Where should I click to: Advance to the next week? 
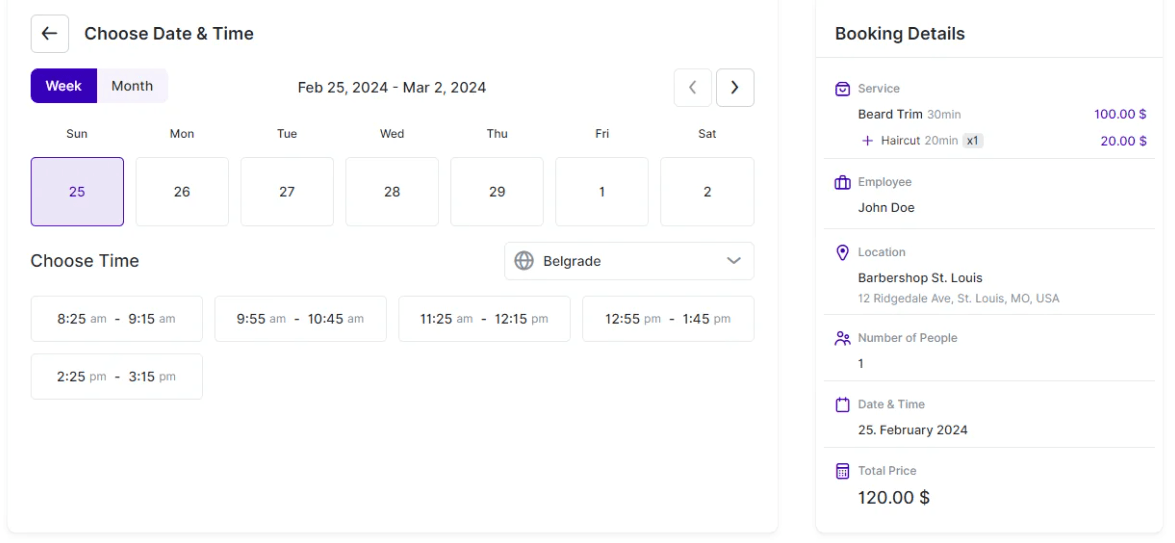click(735, 87)
